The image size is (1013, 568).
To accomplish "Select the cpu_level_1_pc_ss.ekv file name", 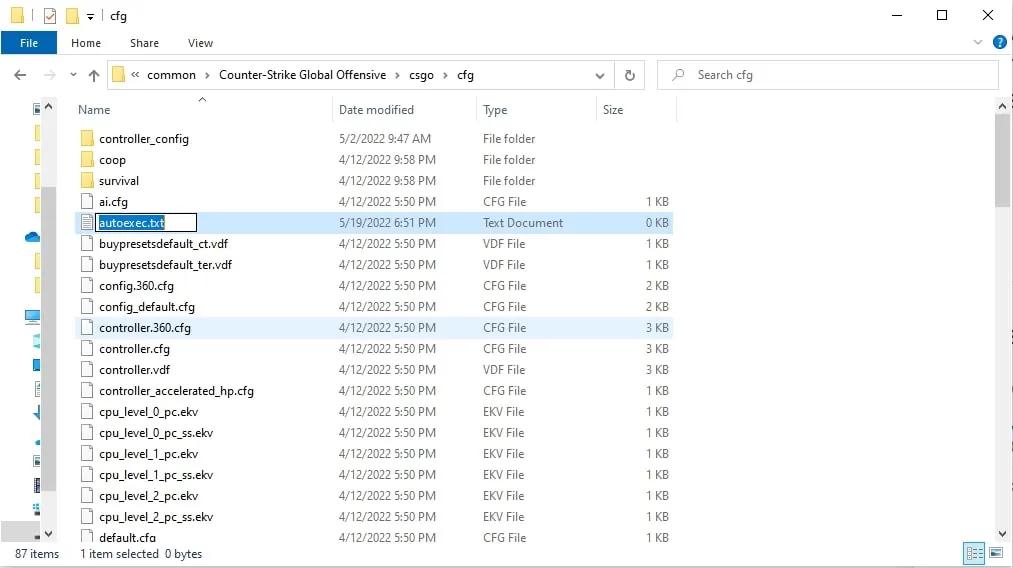I will (x=156, y=474).
